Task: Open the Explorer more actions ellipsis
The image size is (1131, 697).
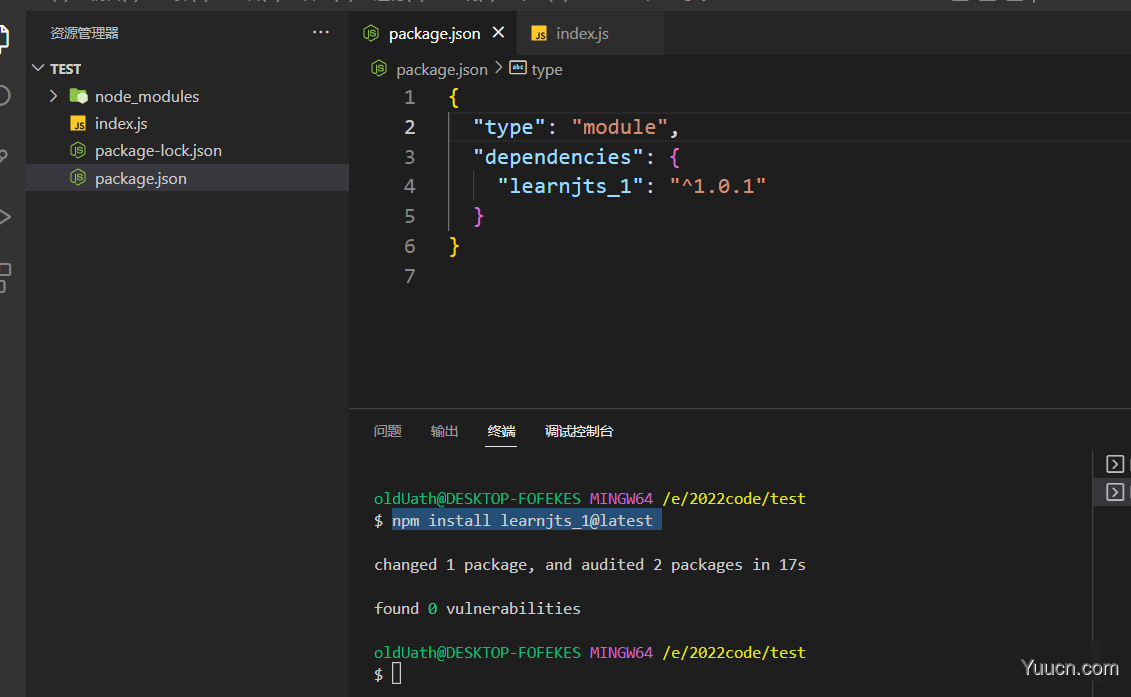Action: coord(321,32)
